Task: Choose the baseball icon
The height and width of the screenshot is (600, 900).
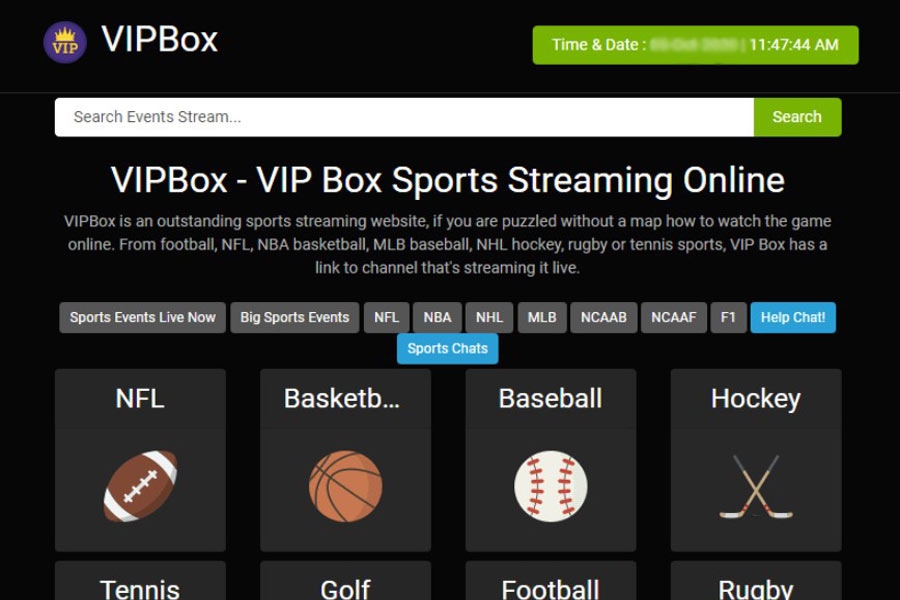Action: click(550, 486)
